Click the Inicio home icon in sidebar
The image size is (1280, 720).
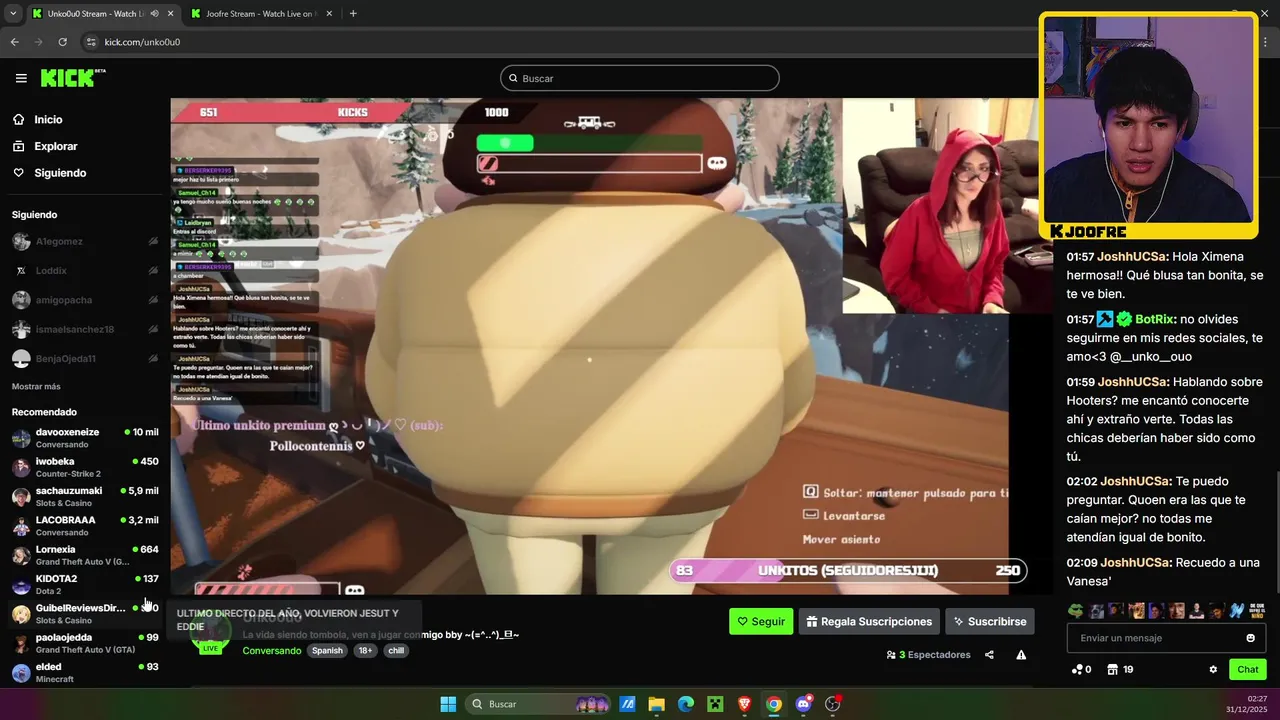coord(19,119)
